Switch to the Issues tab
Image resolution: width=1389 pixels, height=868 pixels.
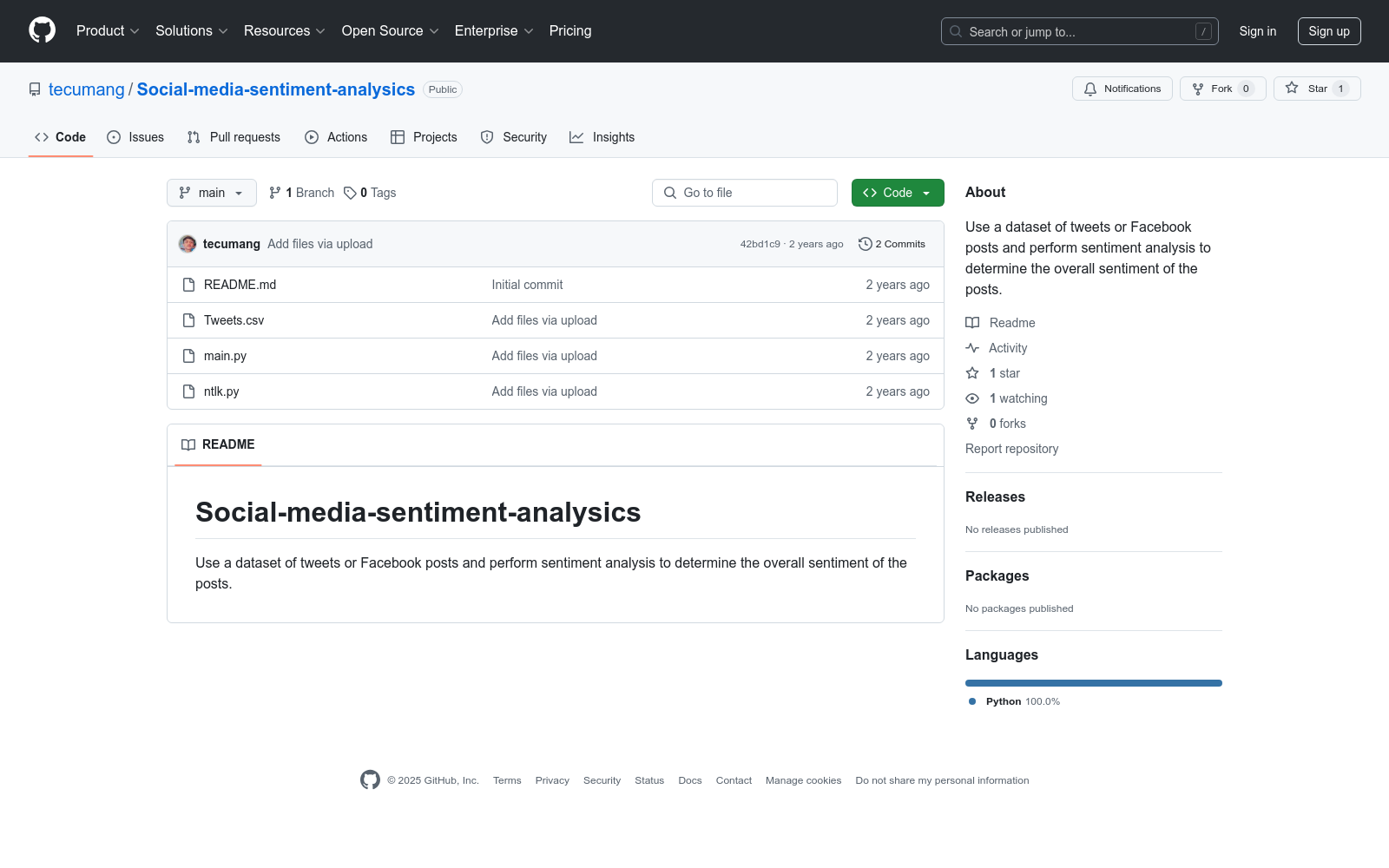click(x=135, y=137)
